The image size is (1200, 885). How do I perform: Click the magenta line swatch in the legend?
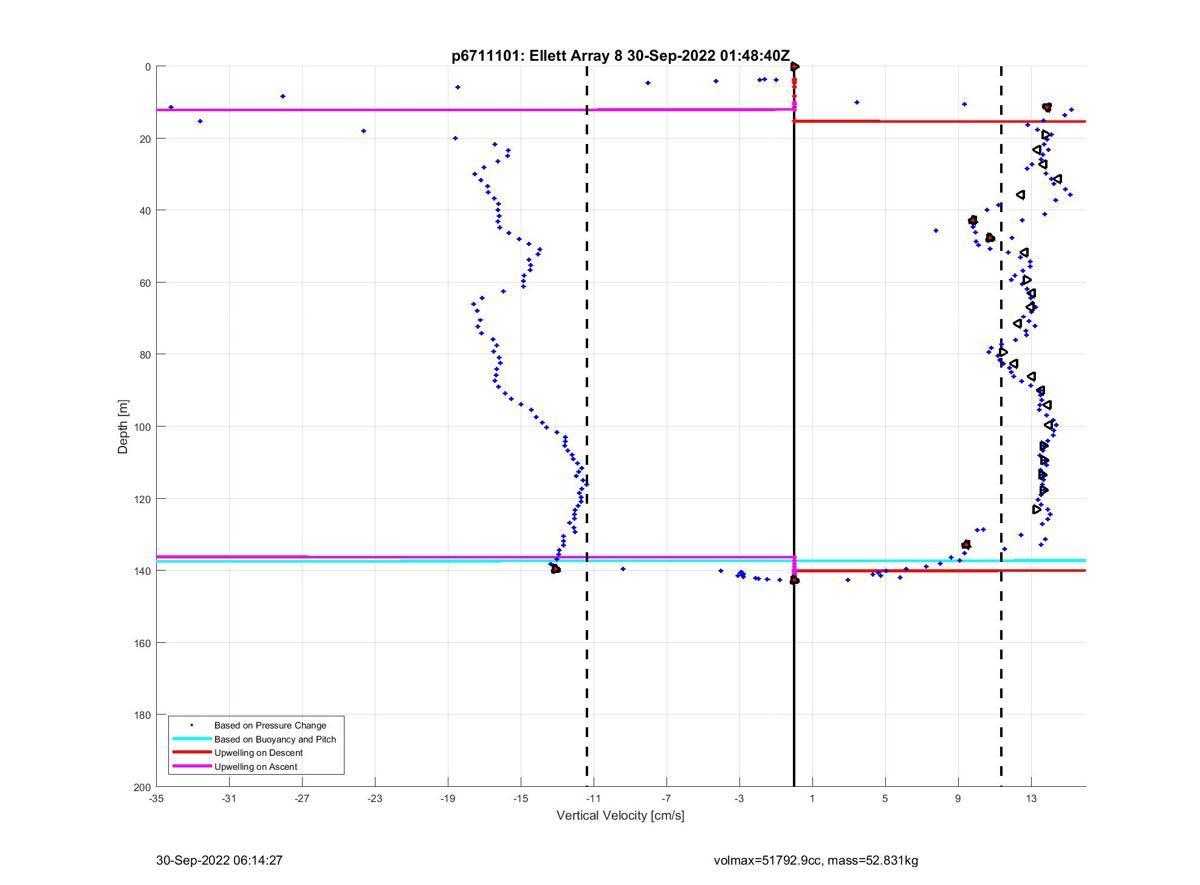click(191, 767)
